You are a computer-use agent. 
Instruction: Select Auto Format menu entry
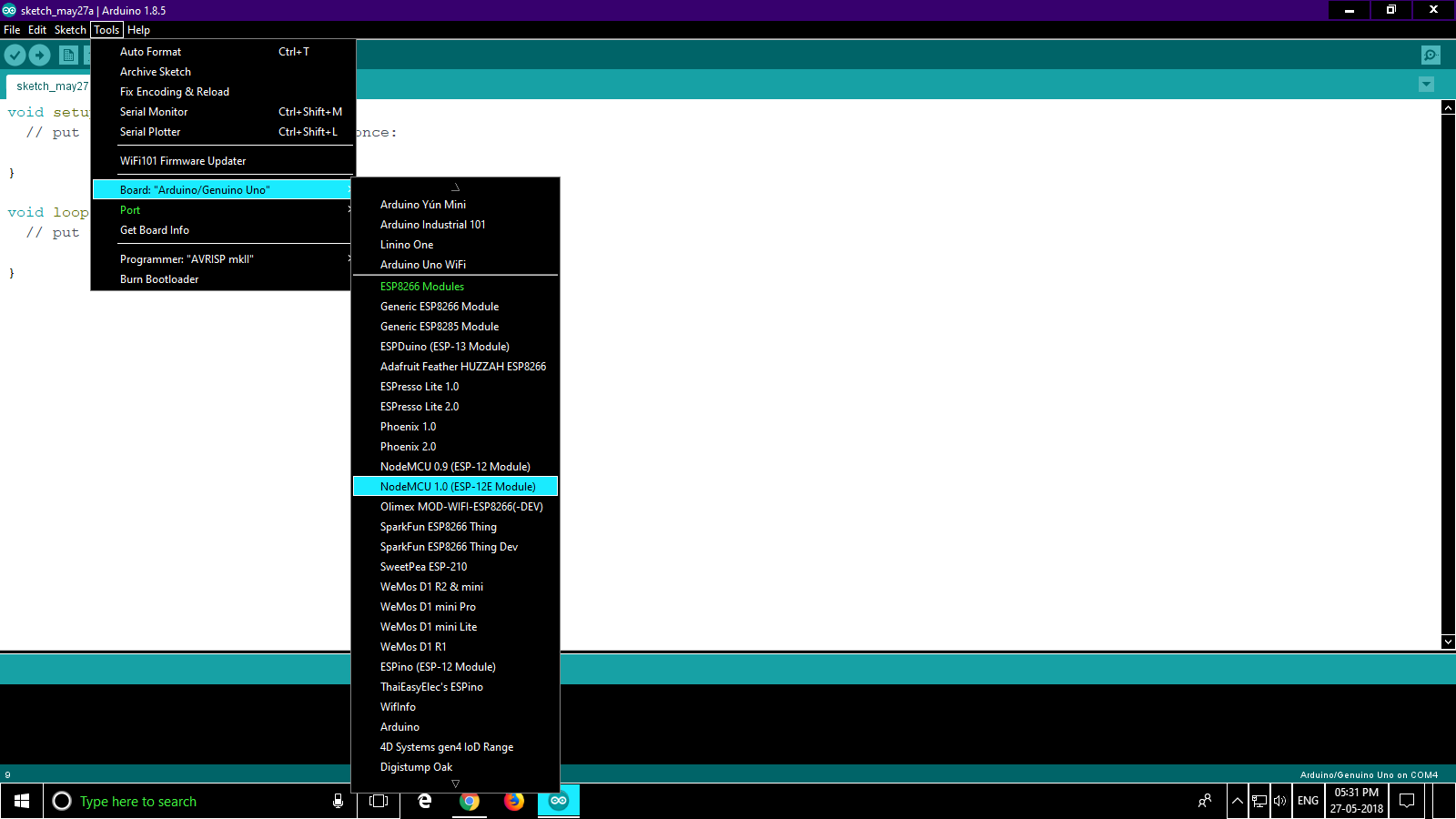click(223, 52)
